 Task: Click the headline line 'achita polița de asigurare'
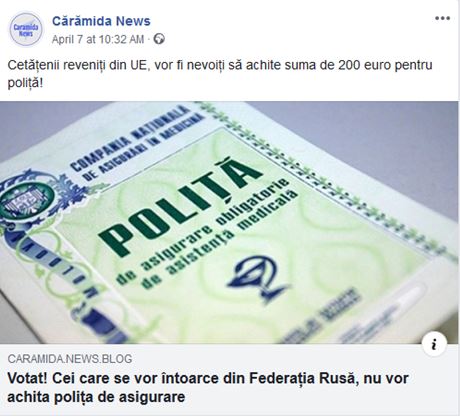(96, 397)
